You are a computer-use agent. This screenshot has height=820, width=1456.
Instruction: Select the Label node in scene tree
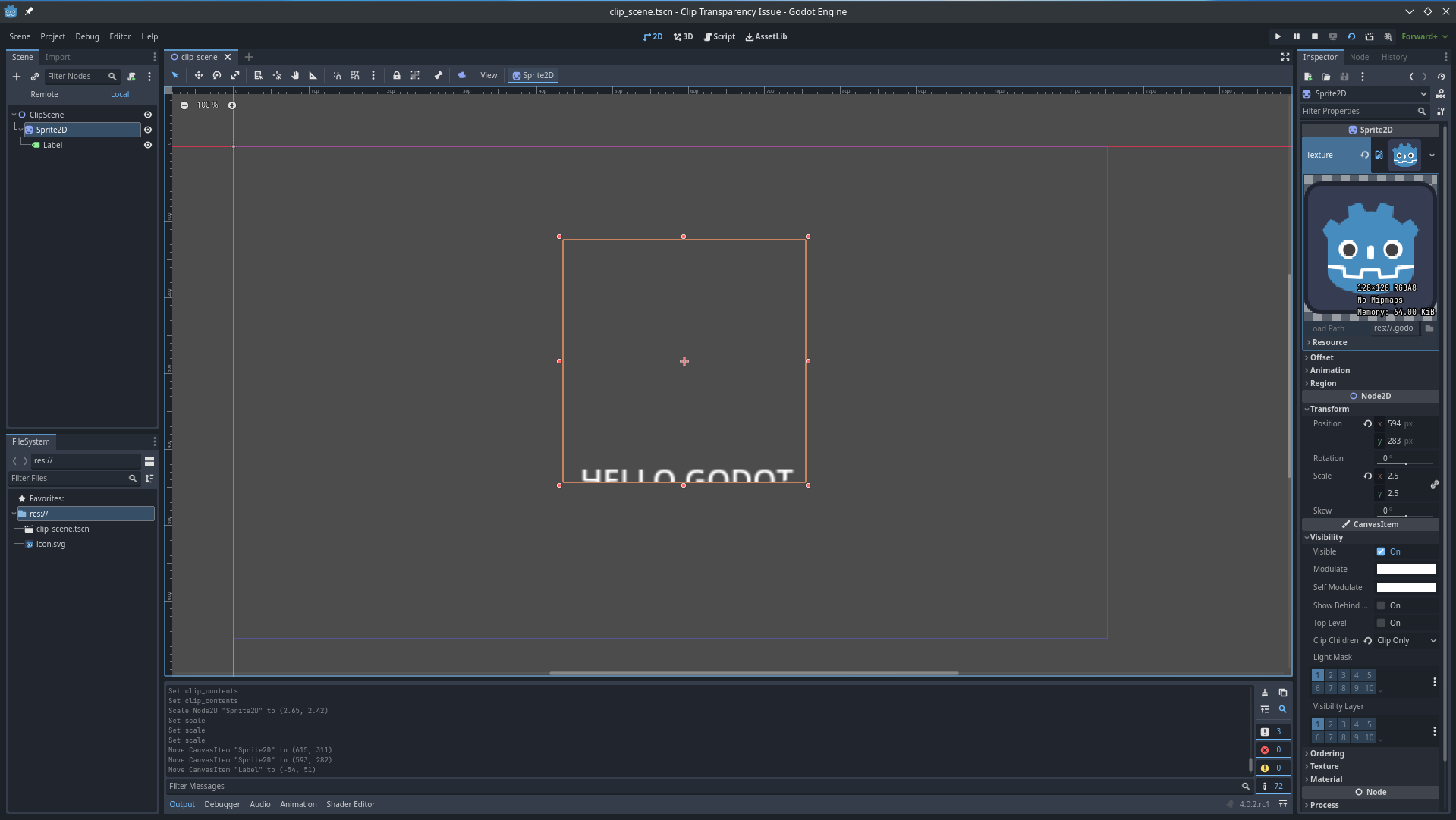pyautogui.click(x=52, y=145)
